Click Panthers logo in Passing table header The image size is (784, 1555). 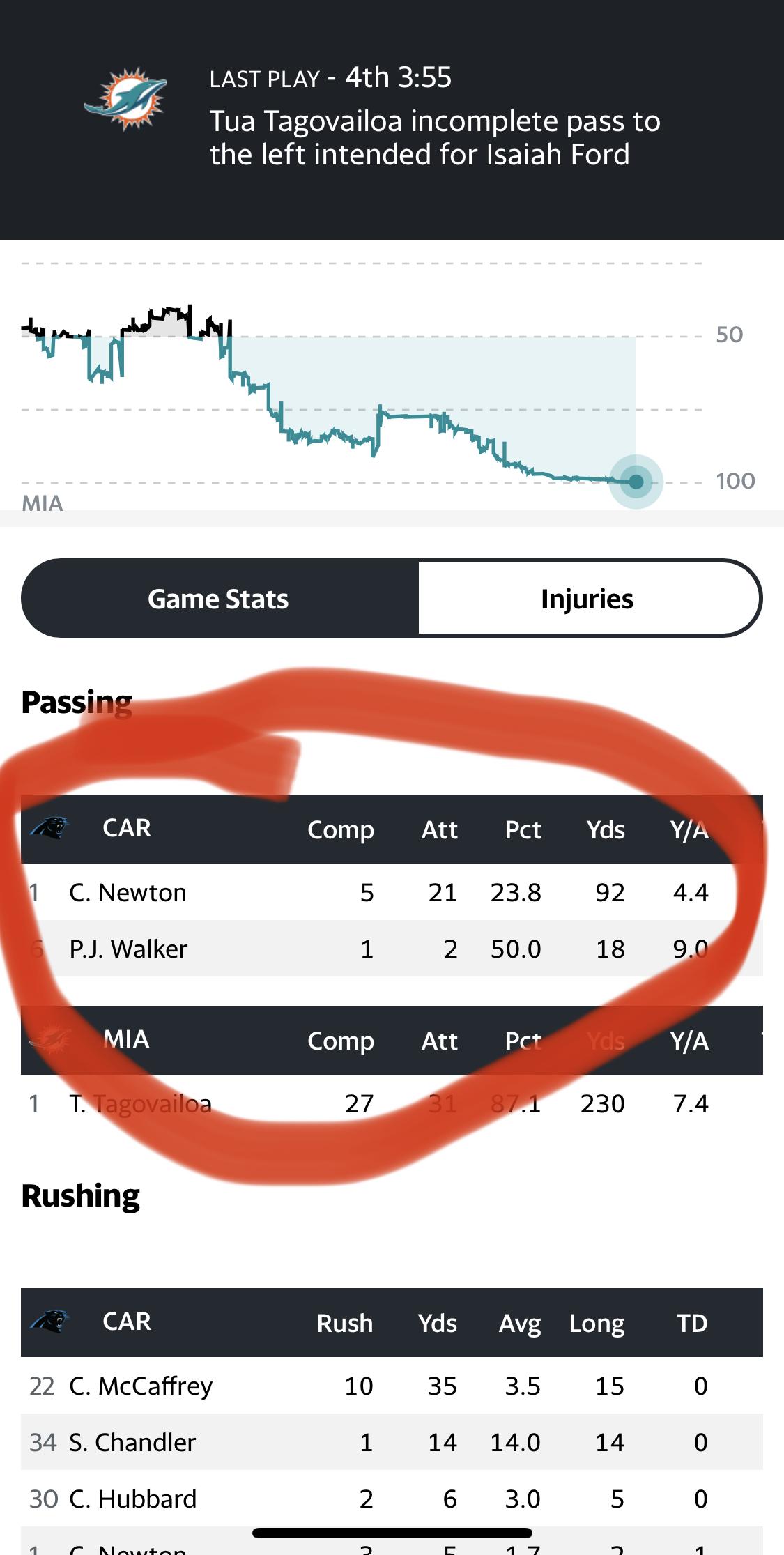[x=49, y=828]
